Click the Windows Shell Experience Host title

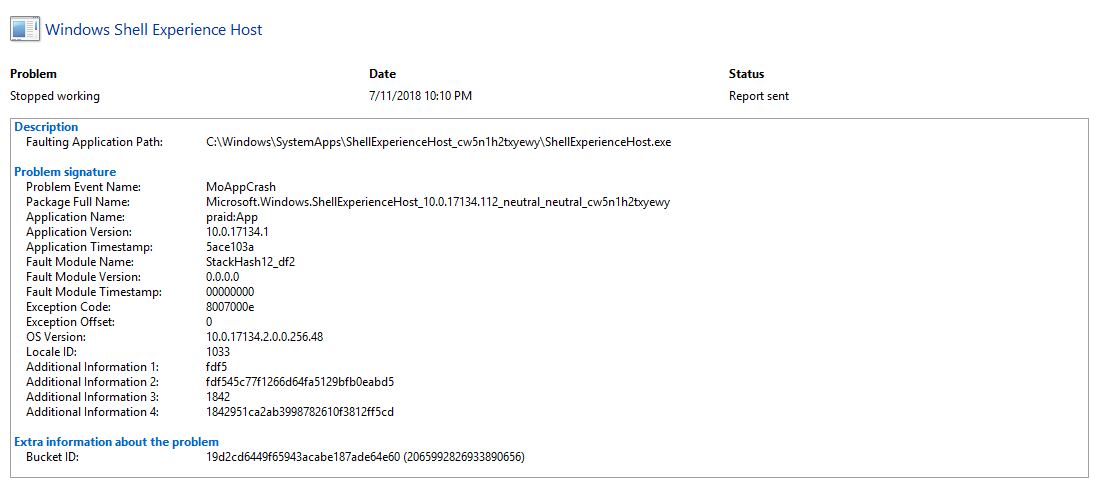[154, 30]
